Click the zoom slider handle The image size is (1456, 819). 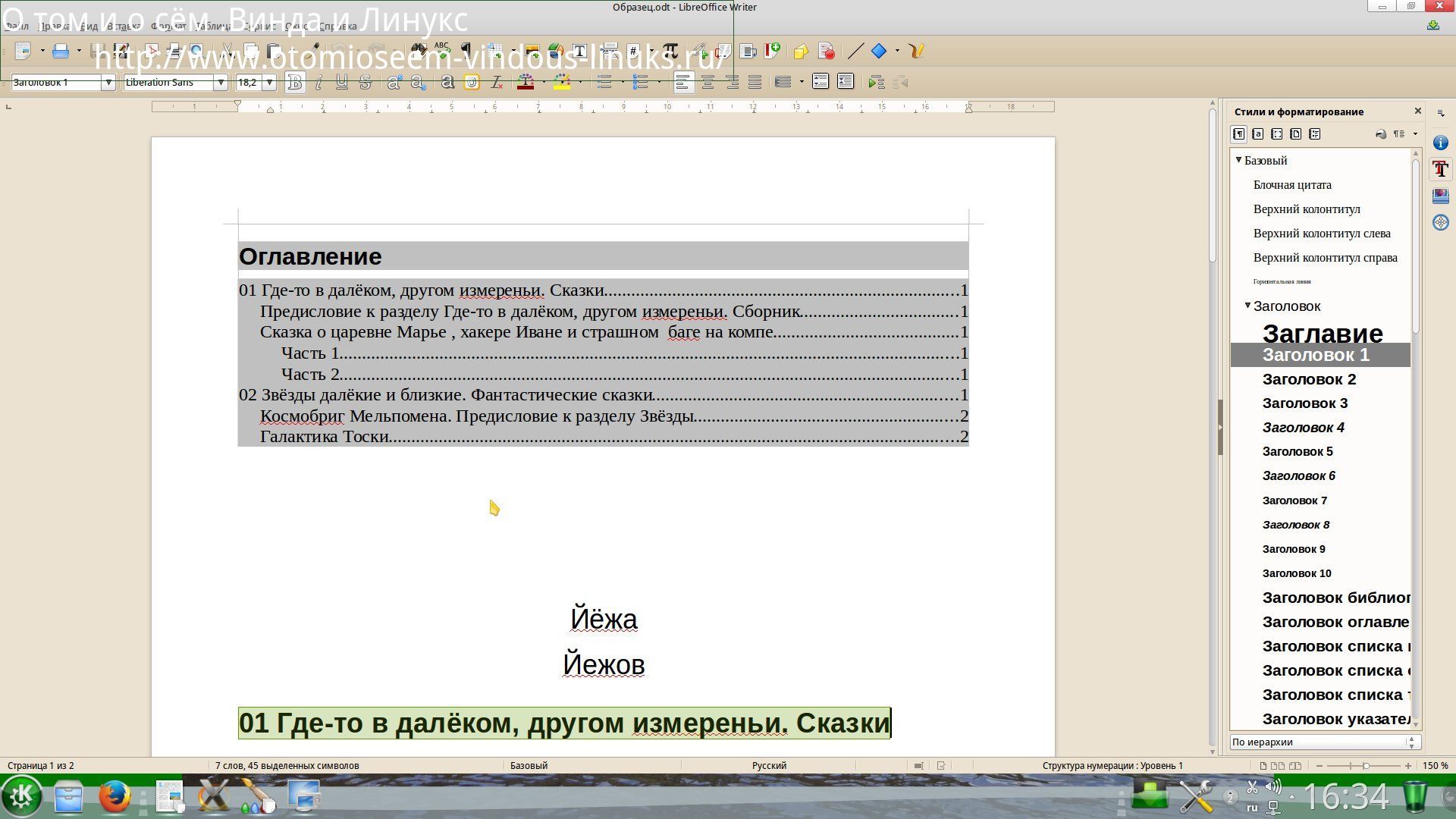point(1366,765)
